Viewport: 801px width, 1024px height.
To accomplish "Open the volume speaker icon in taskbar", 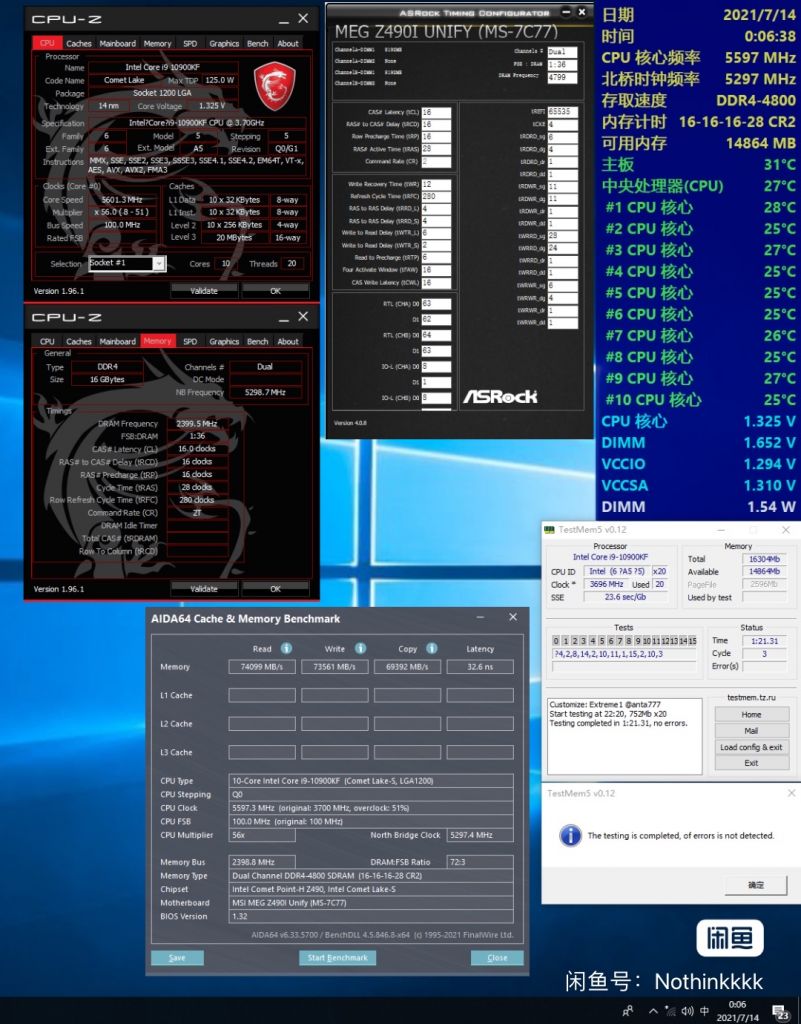I will coord(687,1012).
